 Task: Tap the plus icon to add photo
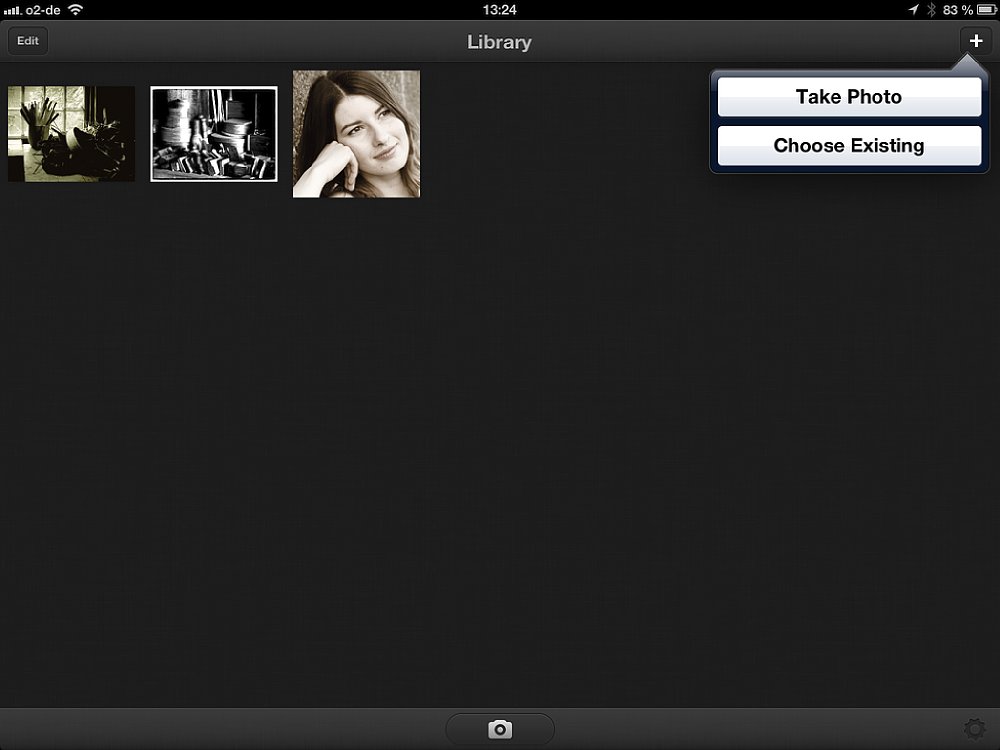[976, 41]
